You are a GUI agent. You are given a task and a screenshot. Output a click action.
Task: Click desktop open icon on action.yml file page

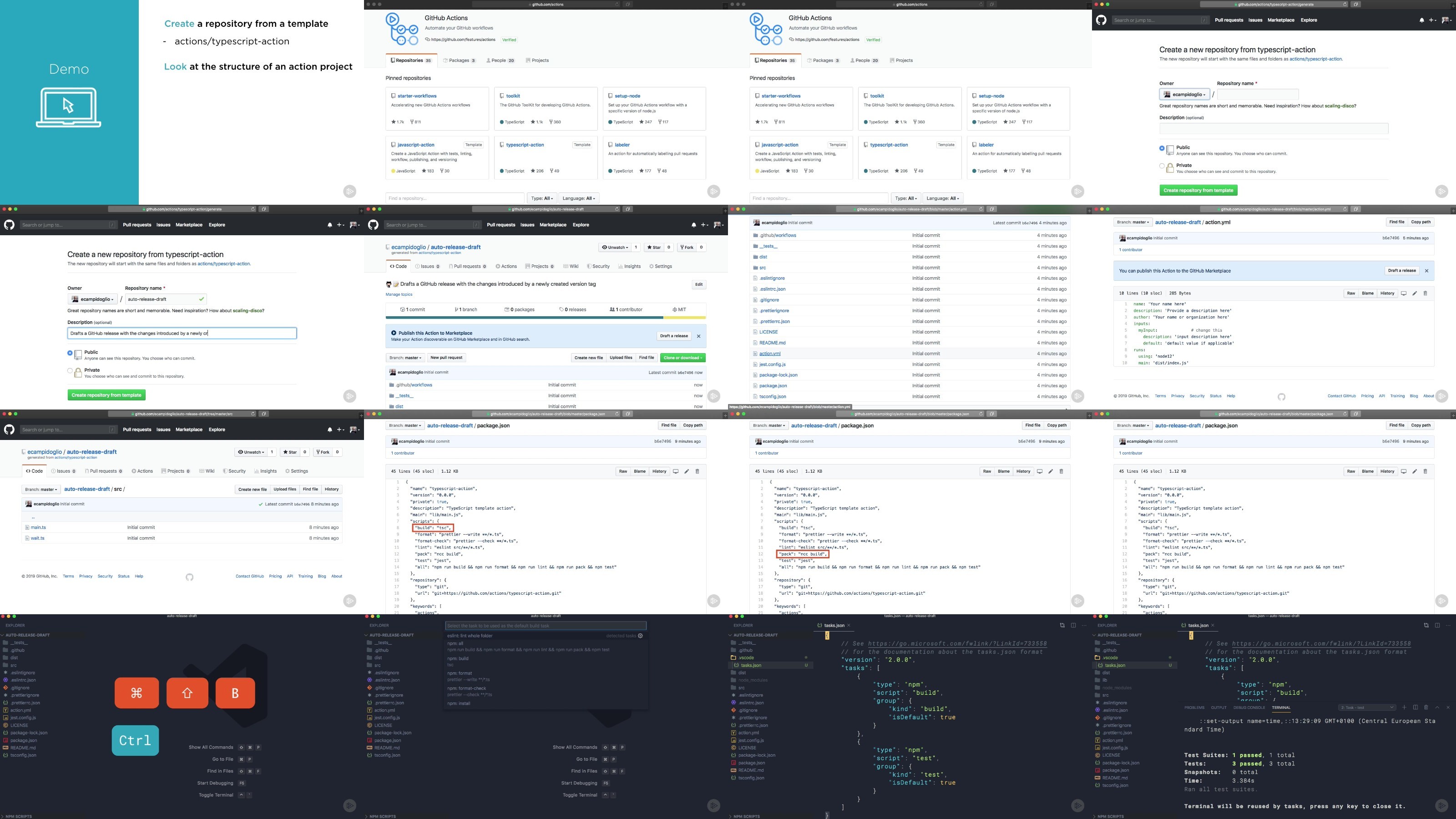[x=1403, y=293]
